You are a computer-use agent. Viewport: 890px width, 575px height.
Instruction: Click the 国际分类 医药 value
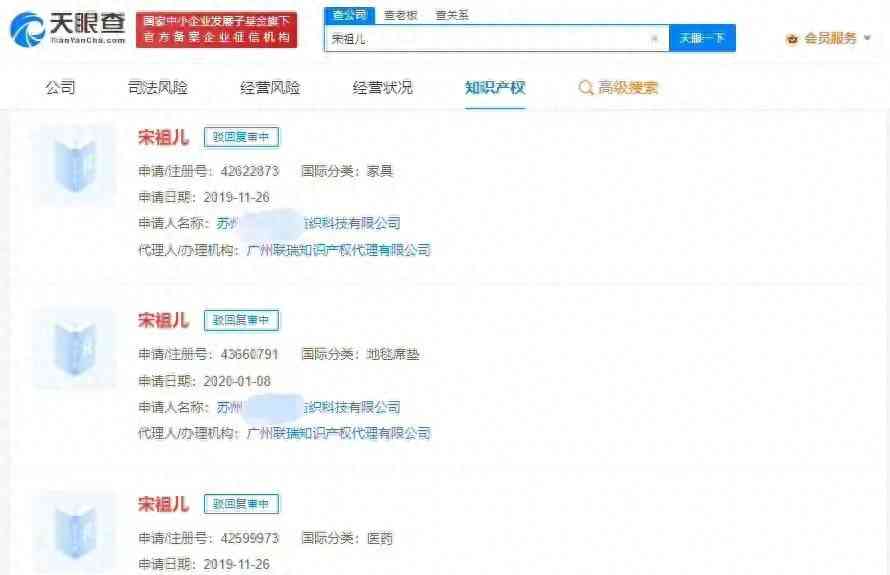pos(380,538)
